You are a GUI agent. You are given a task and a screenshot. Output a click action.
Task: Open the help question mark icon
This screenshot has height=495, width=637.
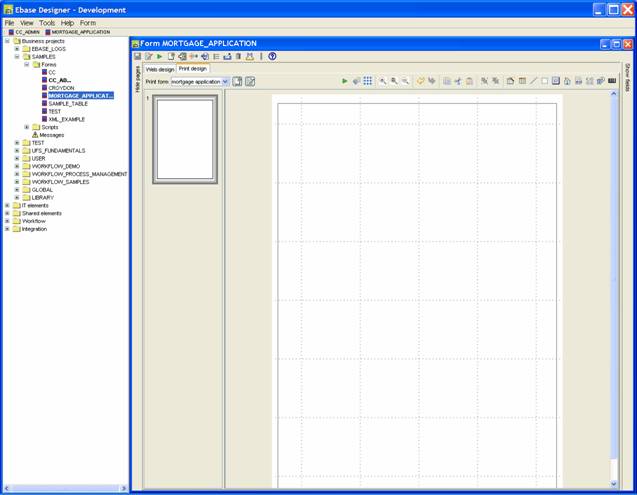point(272,57)
